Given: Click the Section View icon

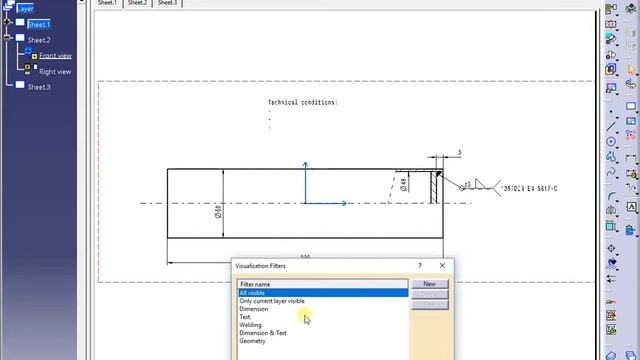Looking at the screenshot, I should point(611,24).
